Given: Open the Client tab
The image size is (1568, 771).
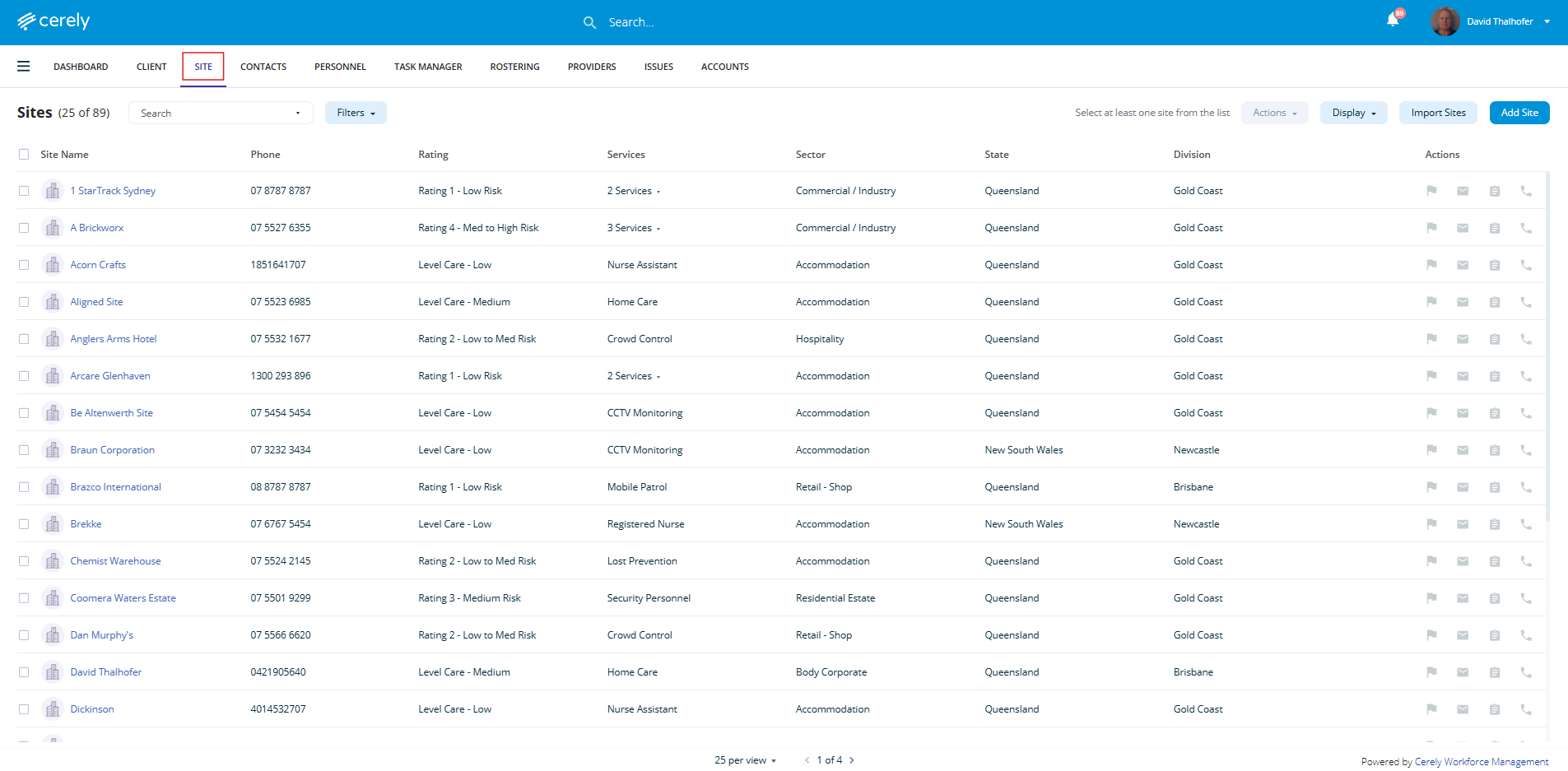Looking at the screenshot, I should pos(151,67).
